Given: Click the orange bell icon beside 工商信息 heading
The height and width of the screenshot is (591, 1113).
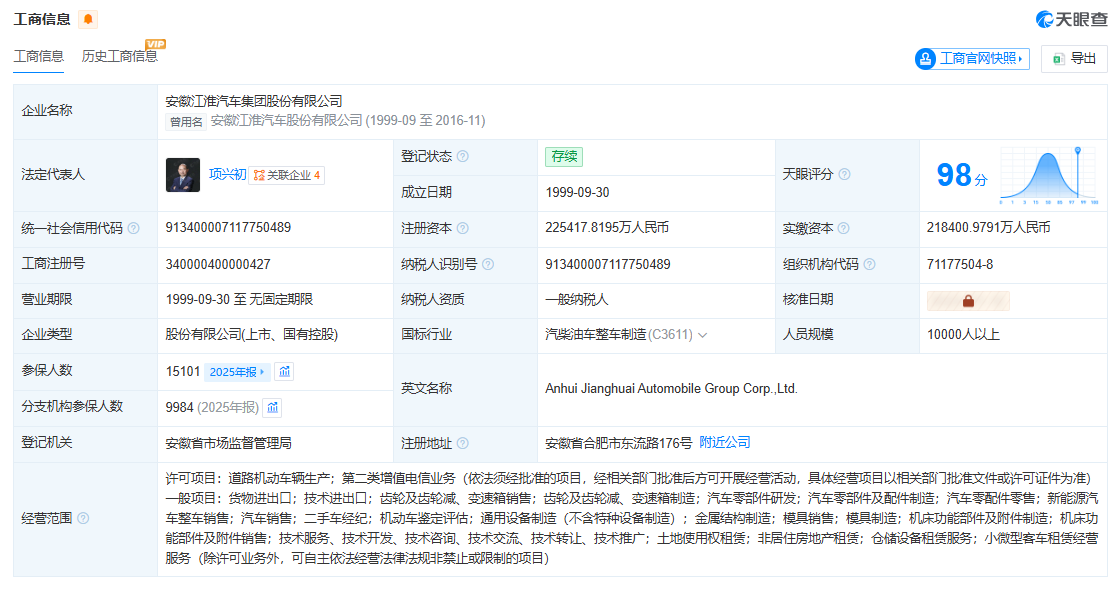Looking at the screenshot, I should point(88,19).
